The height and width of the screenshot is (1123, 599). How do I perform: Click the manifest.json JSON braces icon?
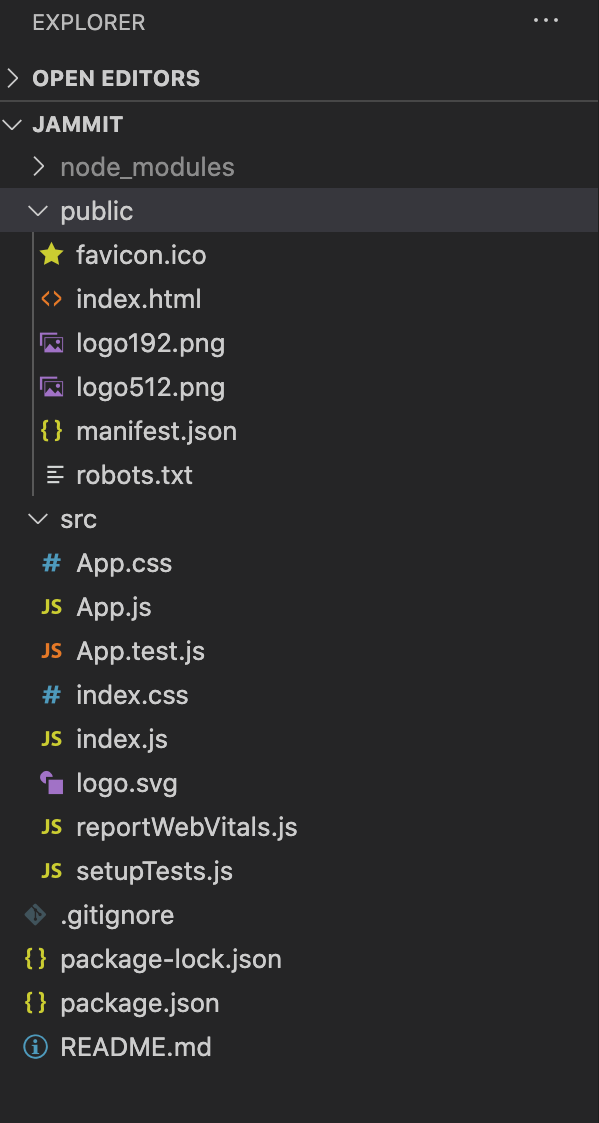coord(52,431)
